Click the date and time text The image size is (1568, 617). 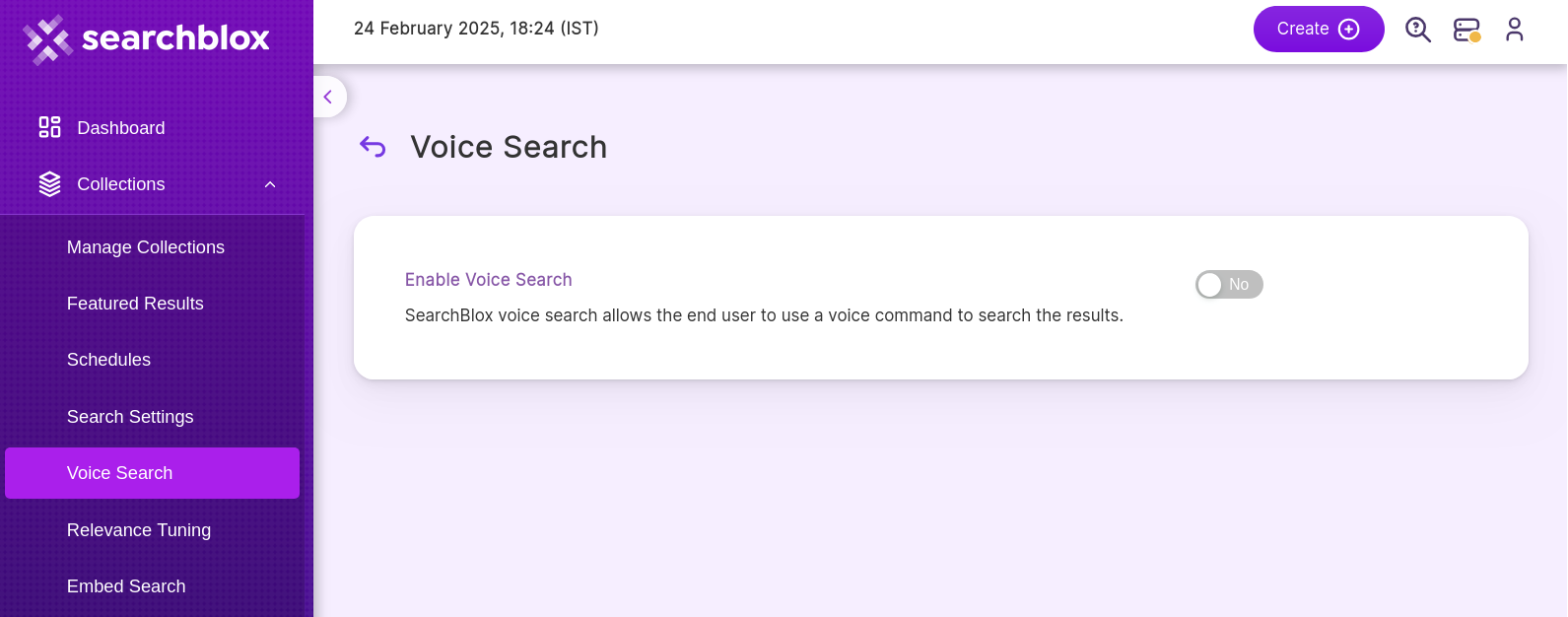click(476, 29)
